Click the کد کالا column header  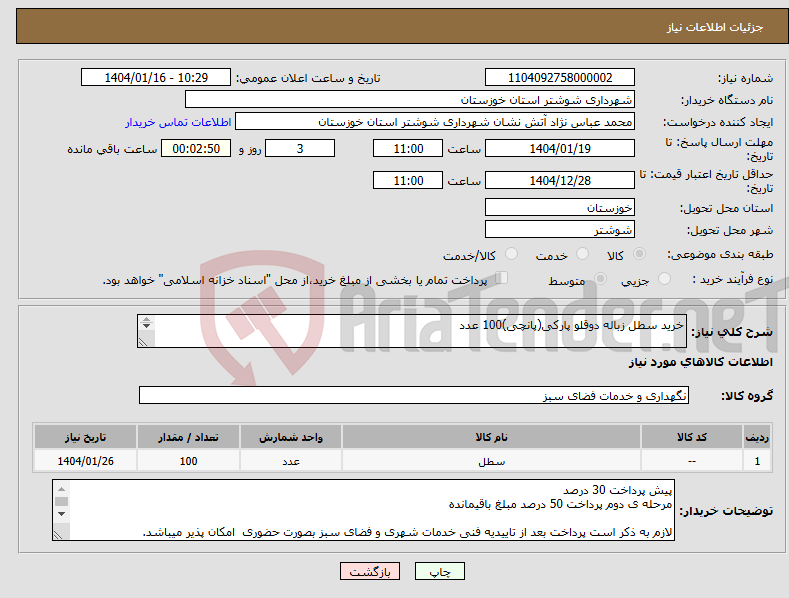tap(691, 437)
